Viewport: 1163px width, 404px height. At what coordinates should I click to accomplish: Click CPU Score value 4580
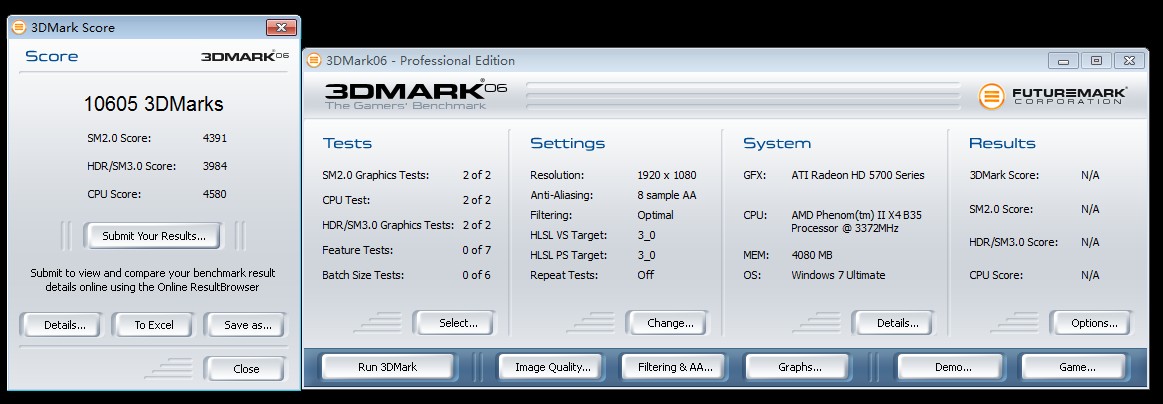point(214,194)
